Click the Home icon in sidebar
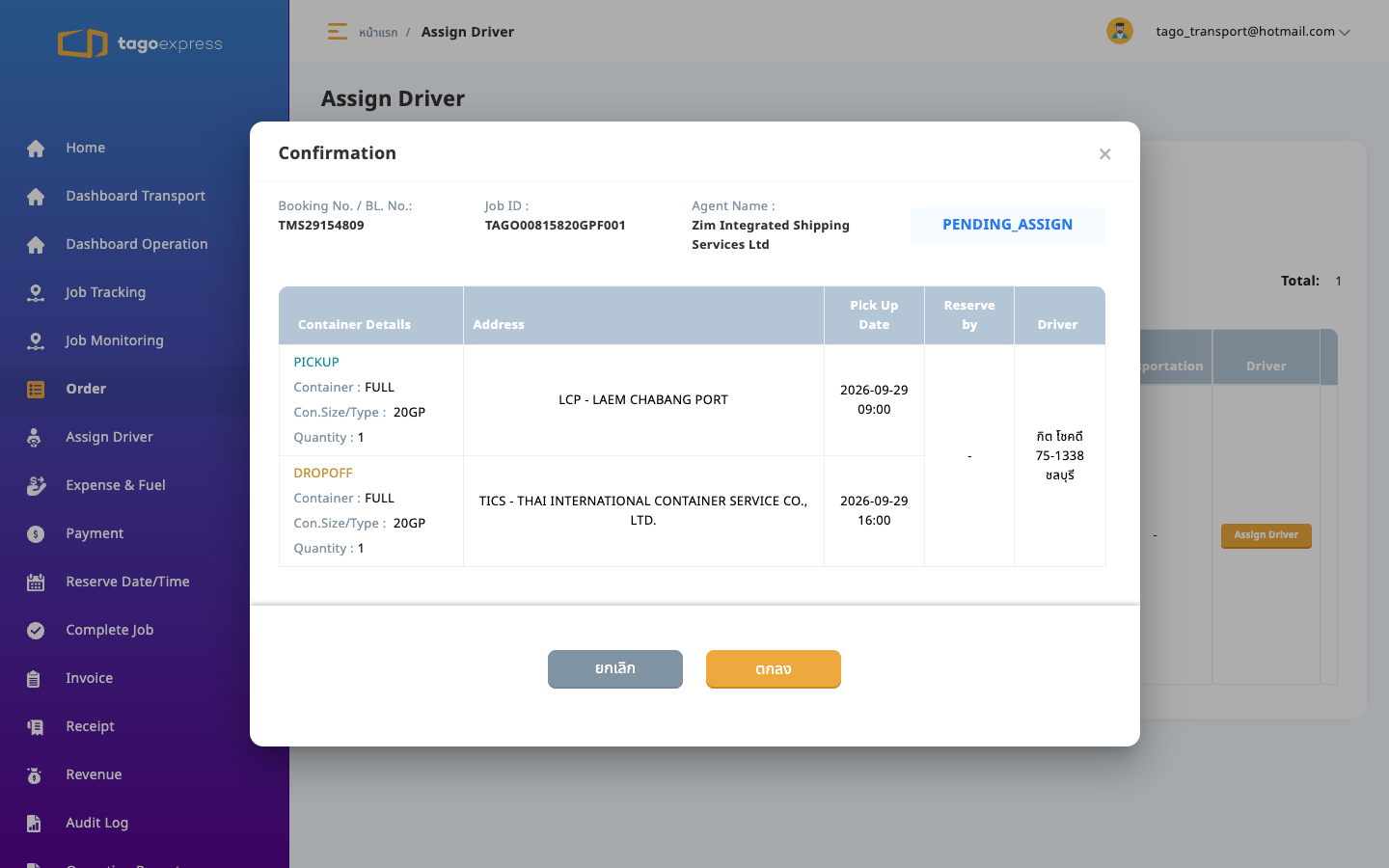Image resolution: width=1389 pixels, height=868 pixels. (36, 149)
